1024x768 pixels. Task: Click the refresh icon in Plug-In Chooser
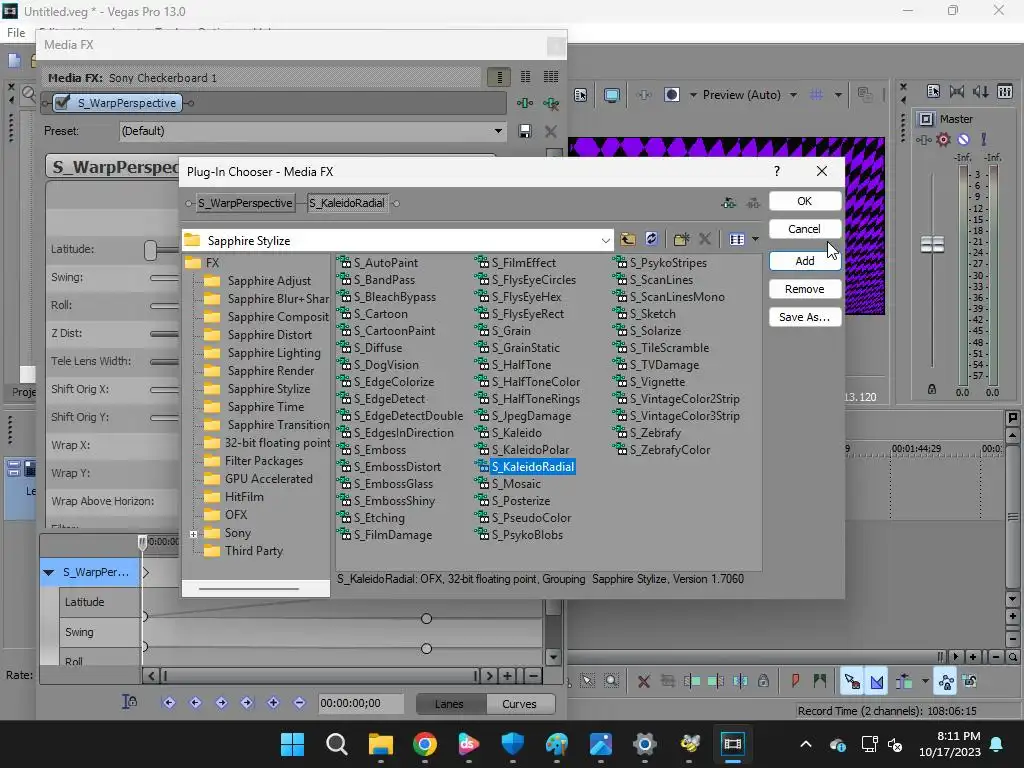[x=651, y=239]
